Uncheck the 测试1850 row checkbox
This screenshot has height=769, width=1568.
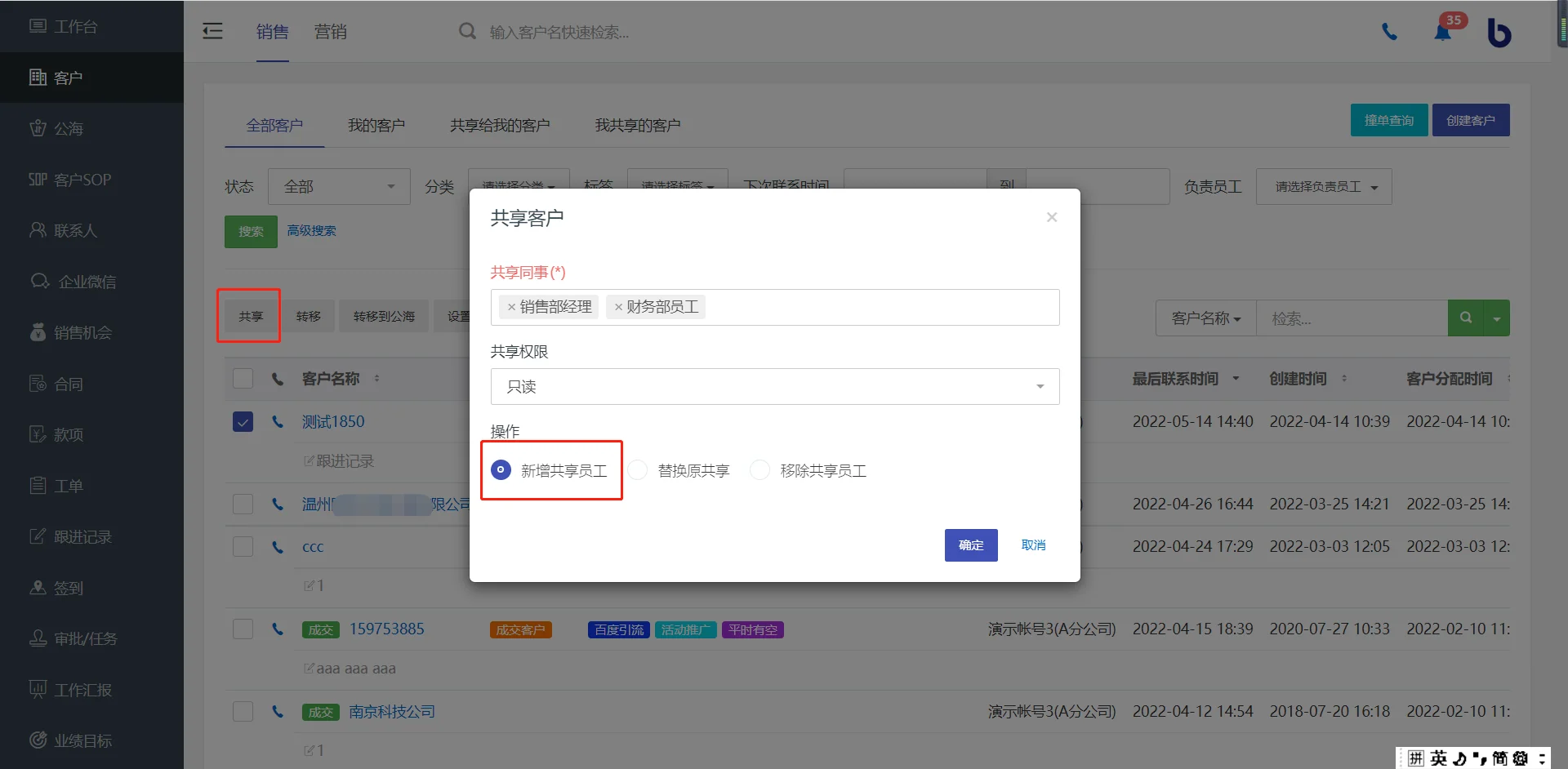tap(243, 422)
